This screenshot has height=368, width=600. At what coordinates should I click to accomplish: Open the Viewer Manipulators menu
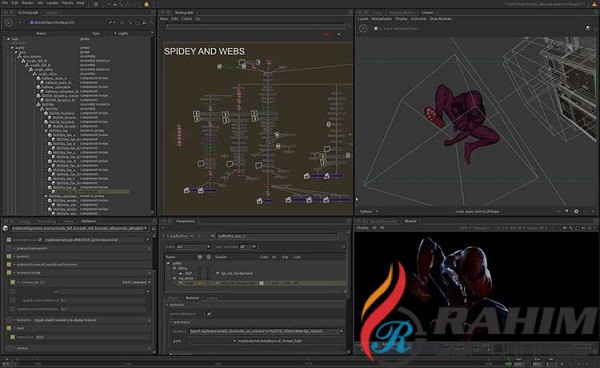point(382,19)
